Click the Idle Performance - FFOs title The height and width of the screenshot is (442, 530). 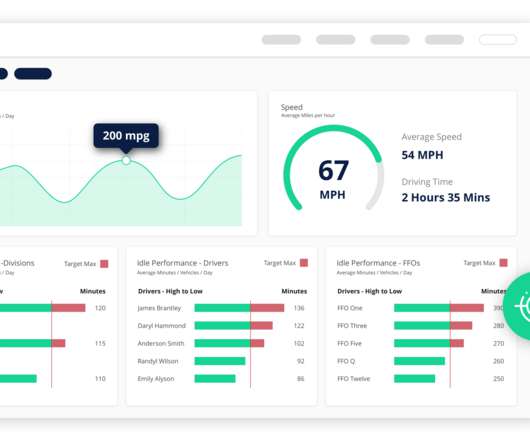(x=378, y=263)
